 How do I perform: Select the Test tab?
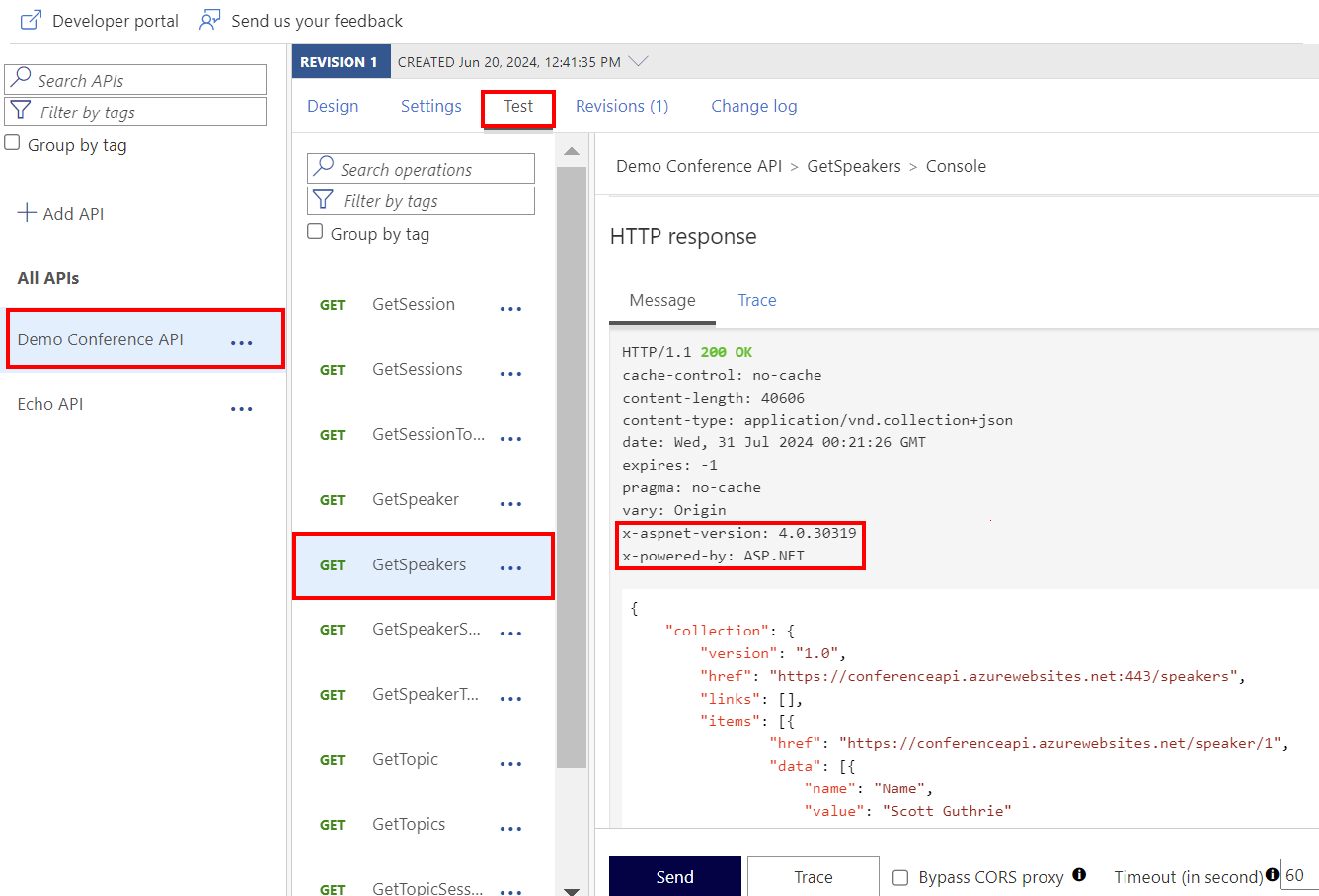click(x=518, y=107)
